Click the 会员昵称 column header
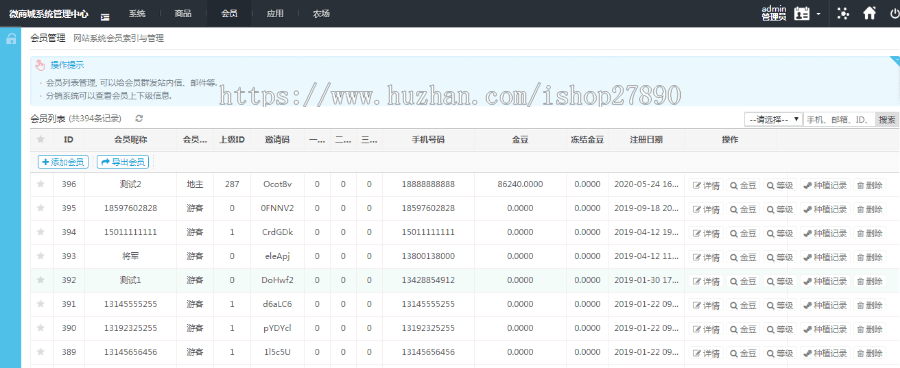The width and height of the screenshot is (900, 368). click(131, 140)
